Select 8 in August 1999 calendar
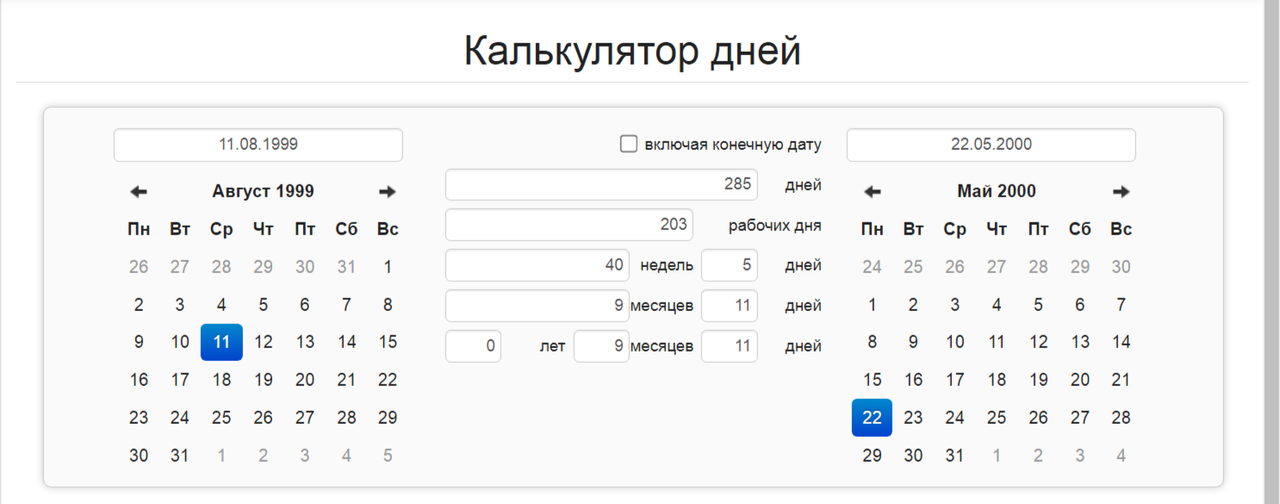 (x=388, y=305)
